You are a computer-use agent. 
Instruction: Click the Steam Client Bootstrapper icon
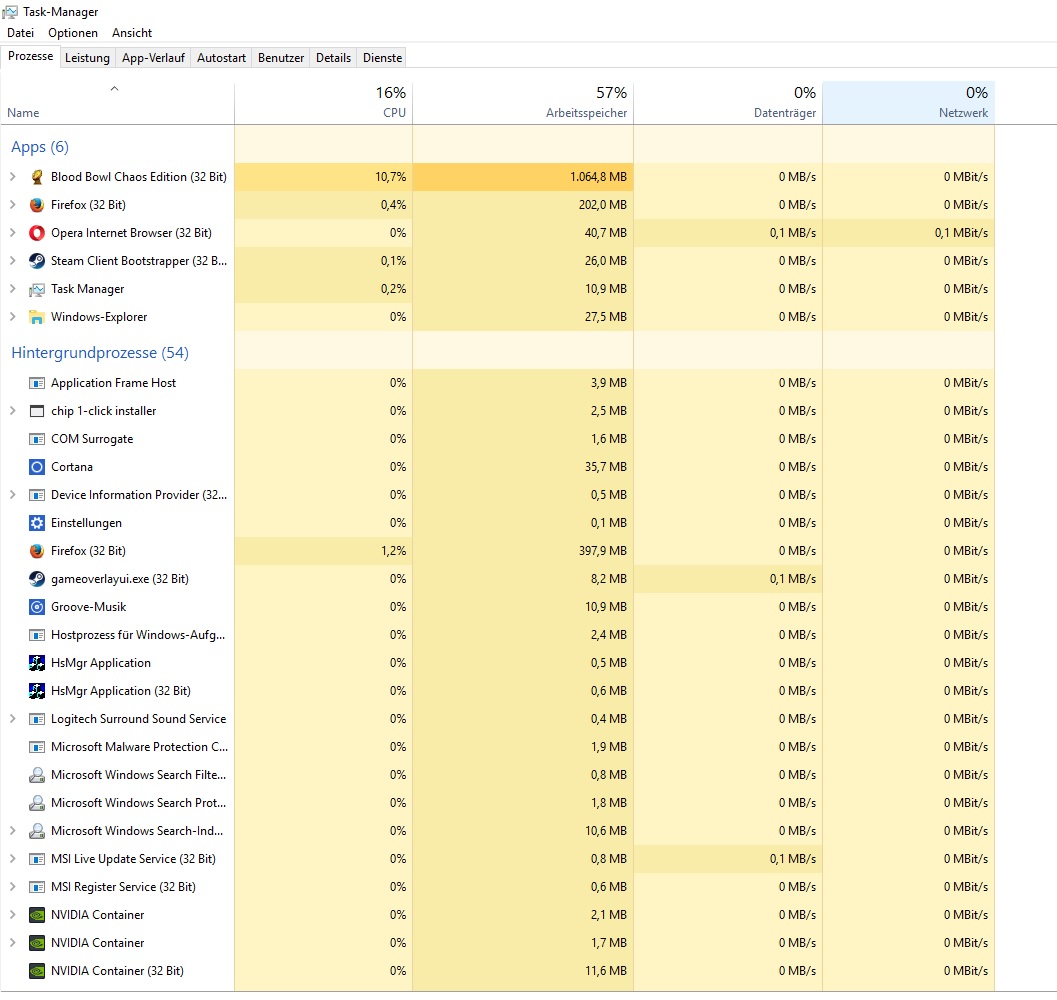(37, 261)
